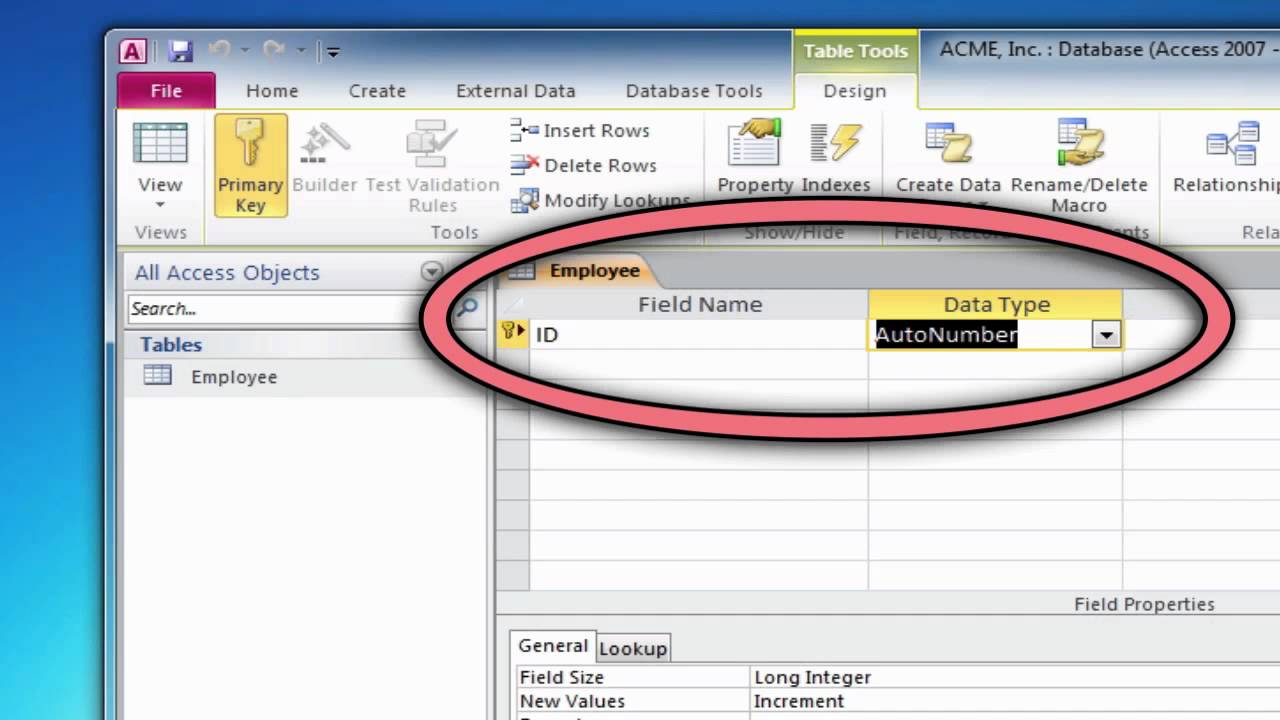1280x720 pixels.
Task: Toggle the Primary Key button
Action: (x=251, y=166)
